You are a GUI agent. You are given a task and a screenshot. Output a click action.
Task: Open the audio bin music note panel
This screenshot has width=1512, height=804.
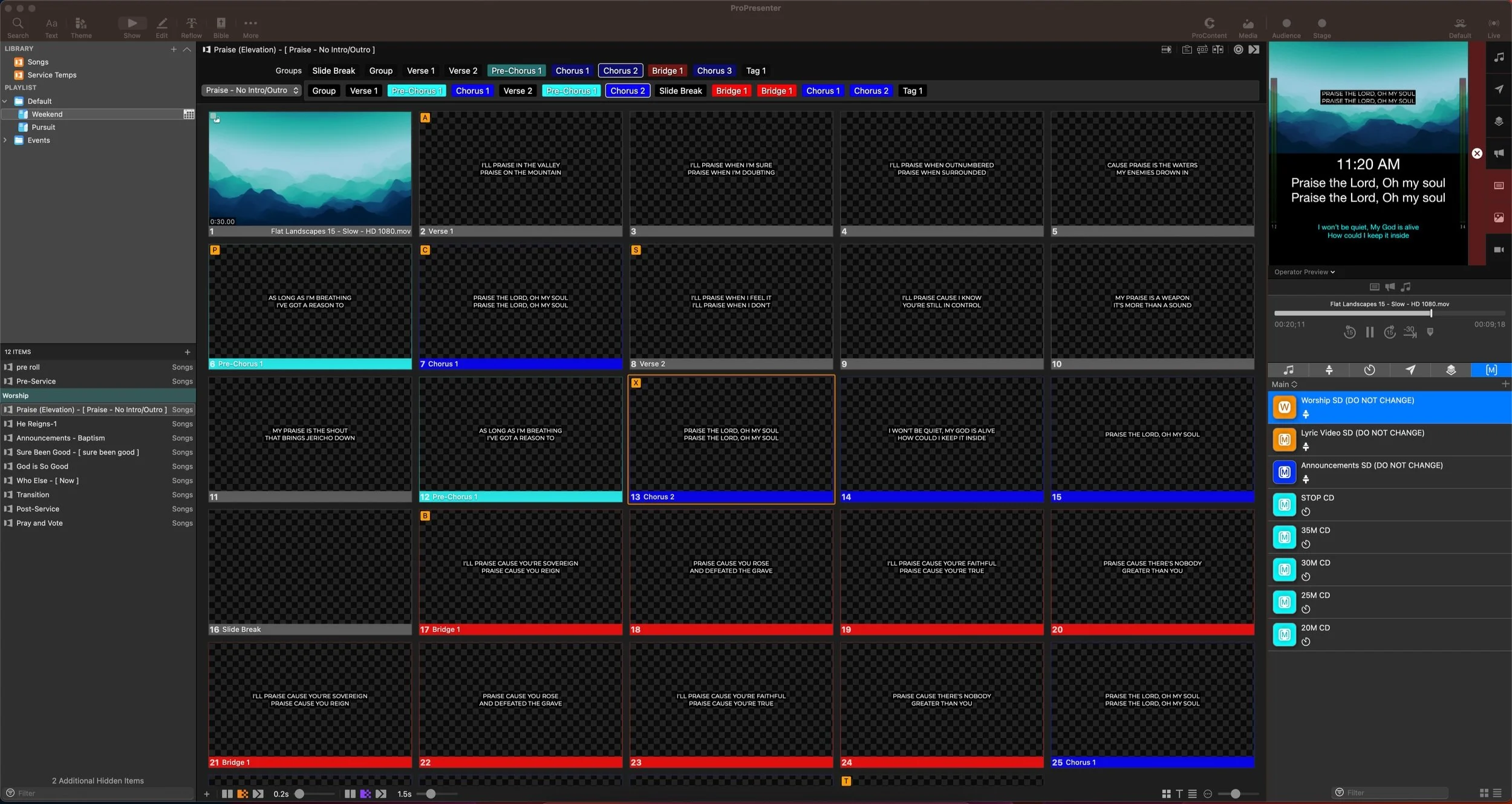(1289, 370)
